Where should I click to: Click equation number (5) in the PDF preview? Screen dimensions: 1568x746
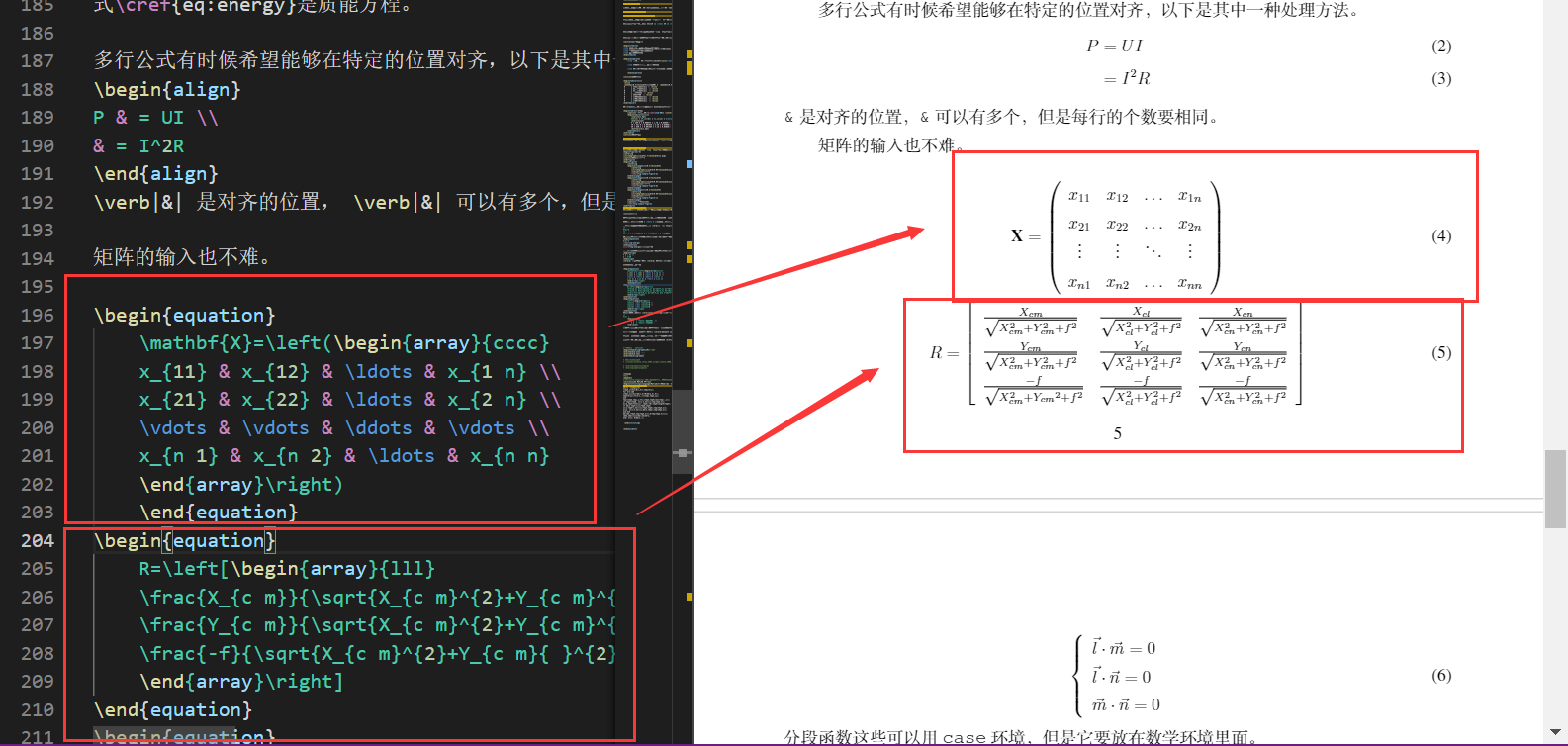(x=1441, y=352)
